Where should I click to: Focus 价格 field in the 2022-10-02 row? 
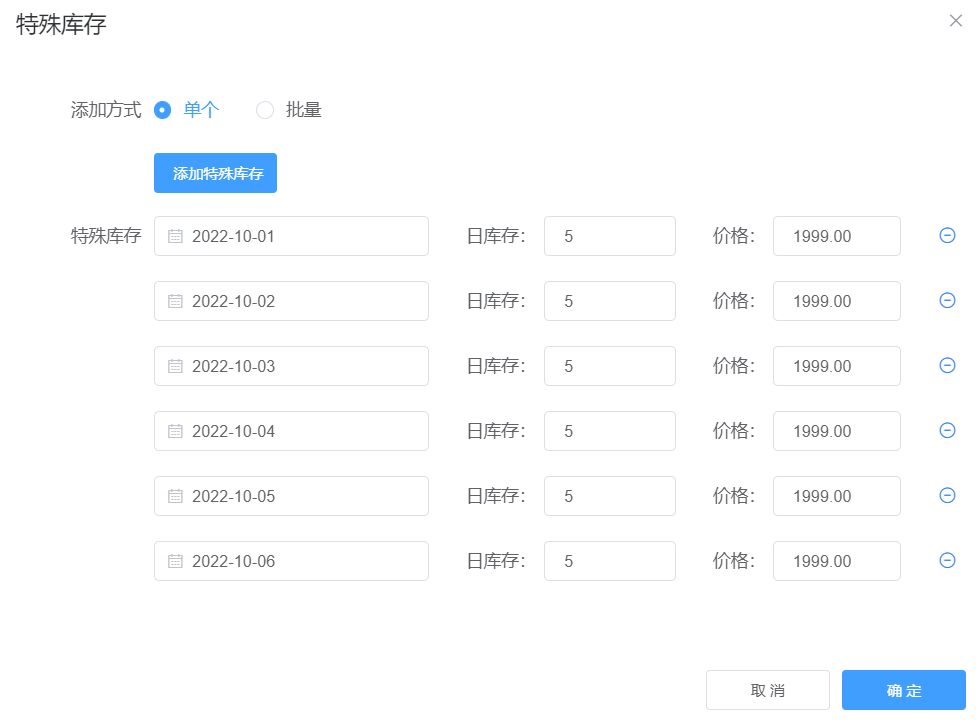tap(837, 301)
